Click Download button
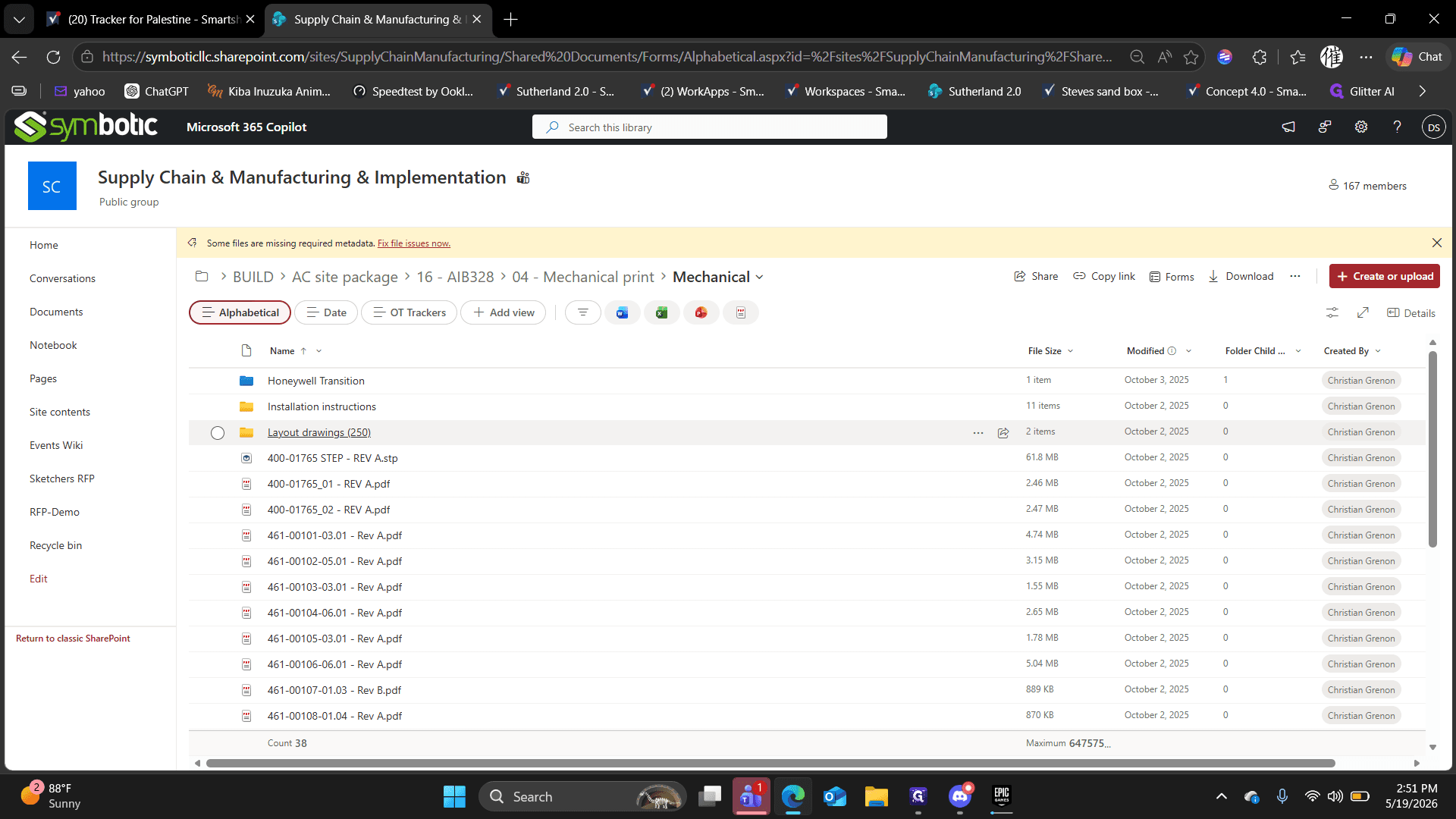Image resolution: width=1456 pixels, height=819 pixels. (x=1241, y=276)
